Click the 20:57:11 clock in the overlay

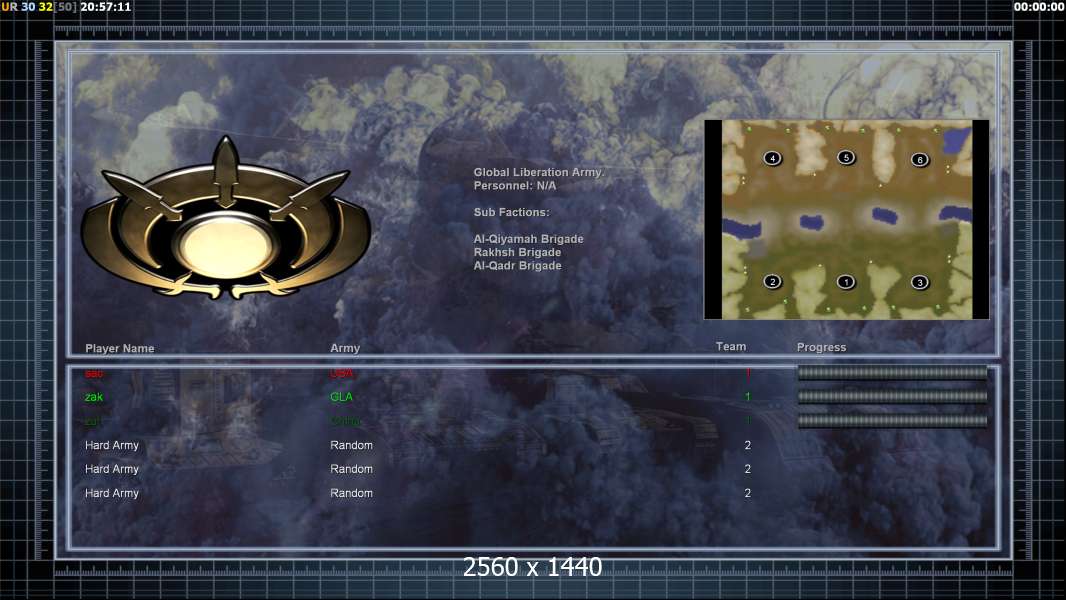point(105,7)
